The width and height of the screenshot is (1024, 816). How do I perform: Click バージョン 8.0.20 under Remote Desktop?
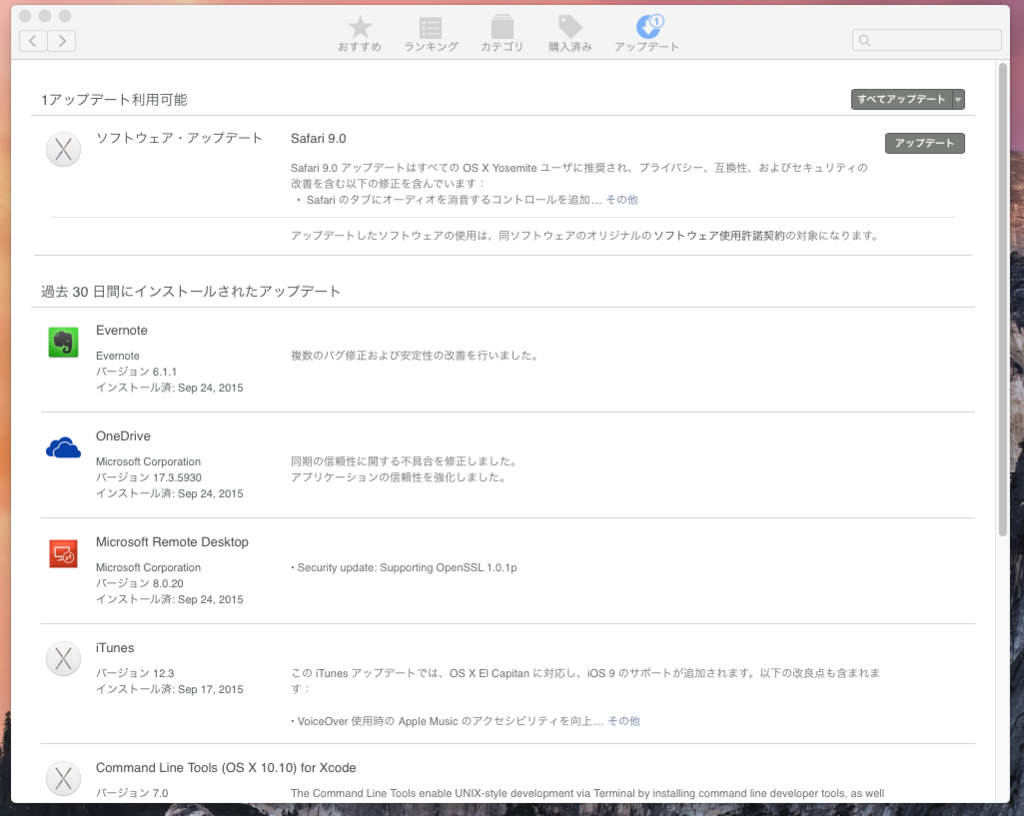coord(139,583)
